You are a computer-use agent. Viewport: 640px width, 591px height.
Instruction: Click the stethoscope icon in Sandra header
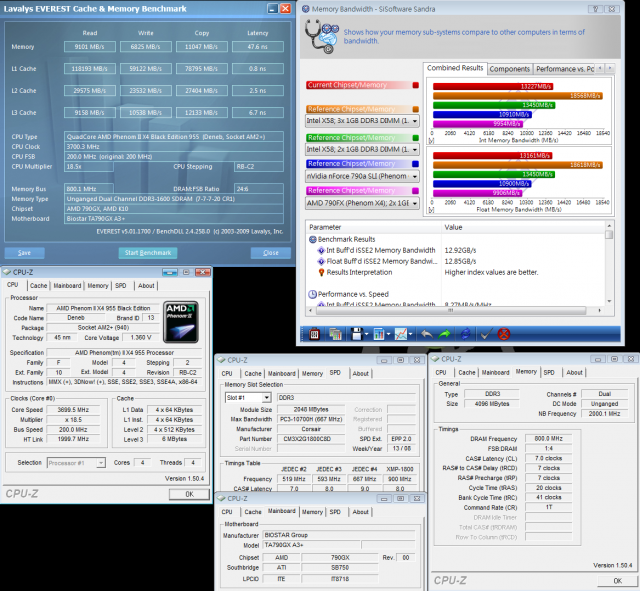pos(322,36)
